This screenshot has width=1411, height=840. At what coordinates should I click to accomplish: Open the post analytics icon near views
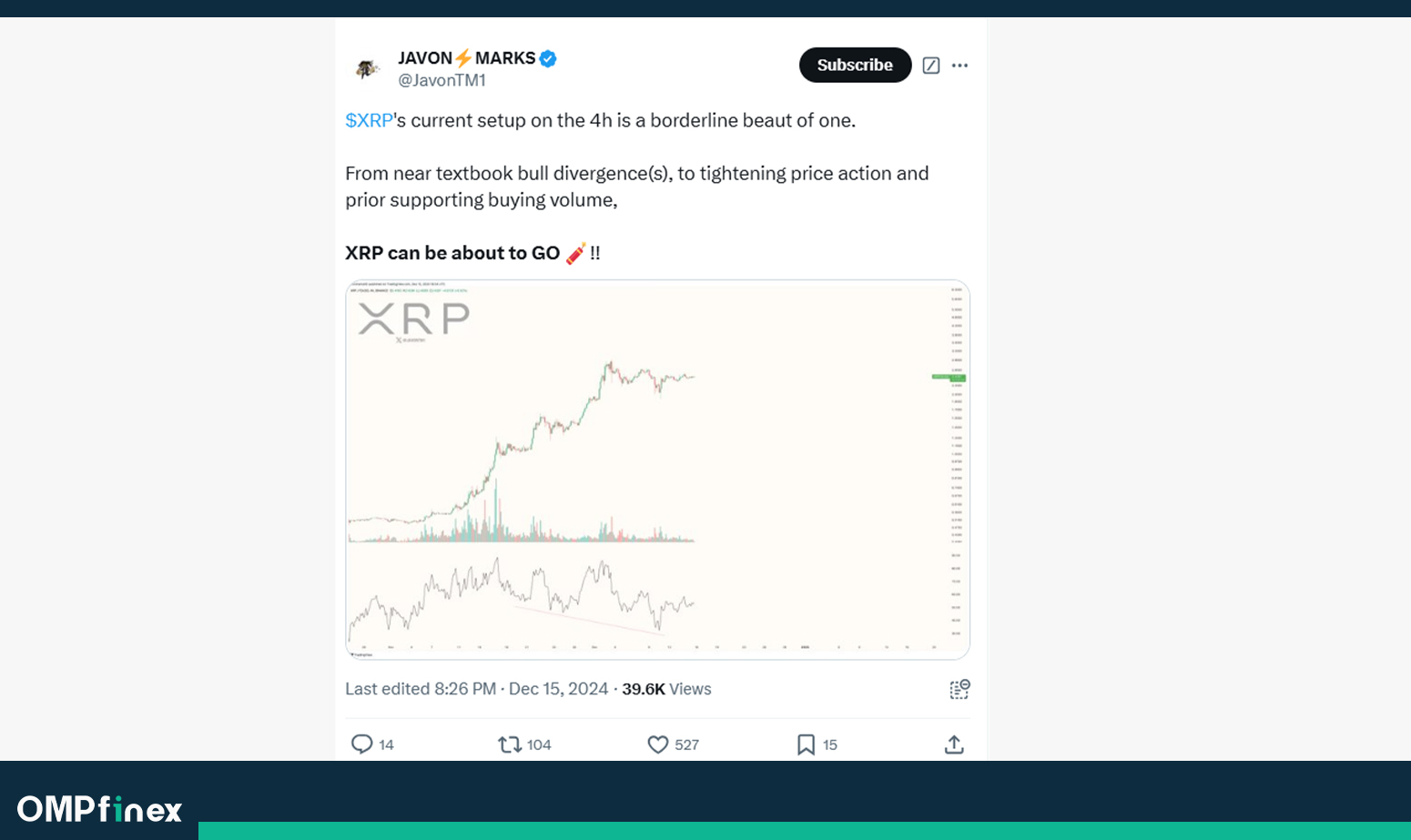[x=959, y=689]
